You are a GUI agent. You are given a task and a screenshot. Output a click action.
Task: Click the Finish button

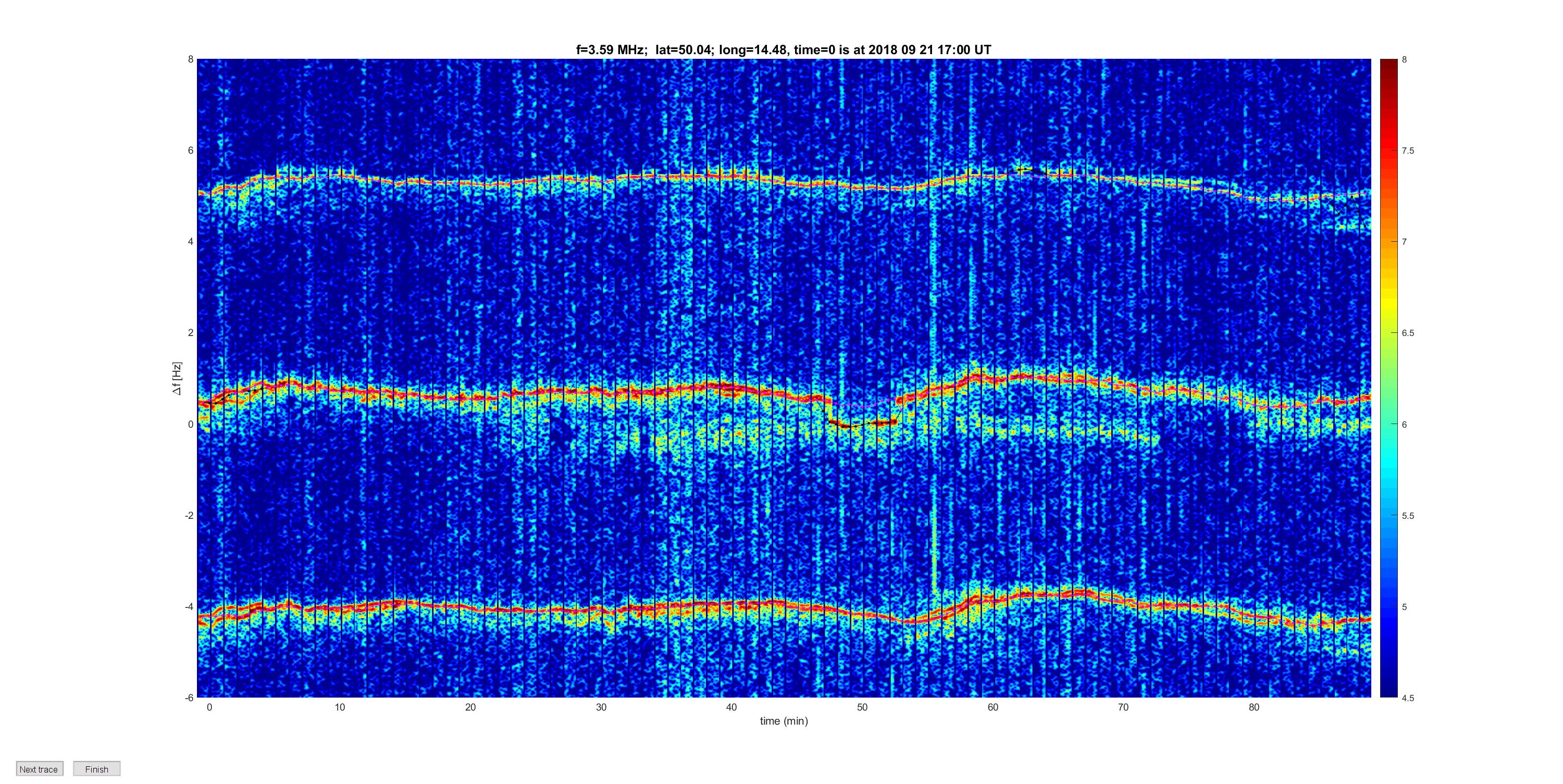click(96, 769)
